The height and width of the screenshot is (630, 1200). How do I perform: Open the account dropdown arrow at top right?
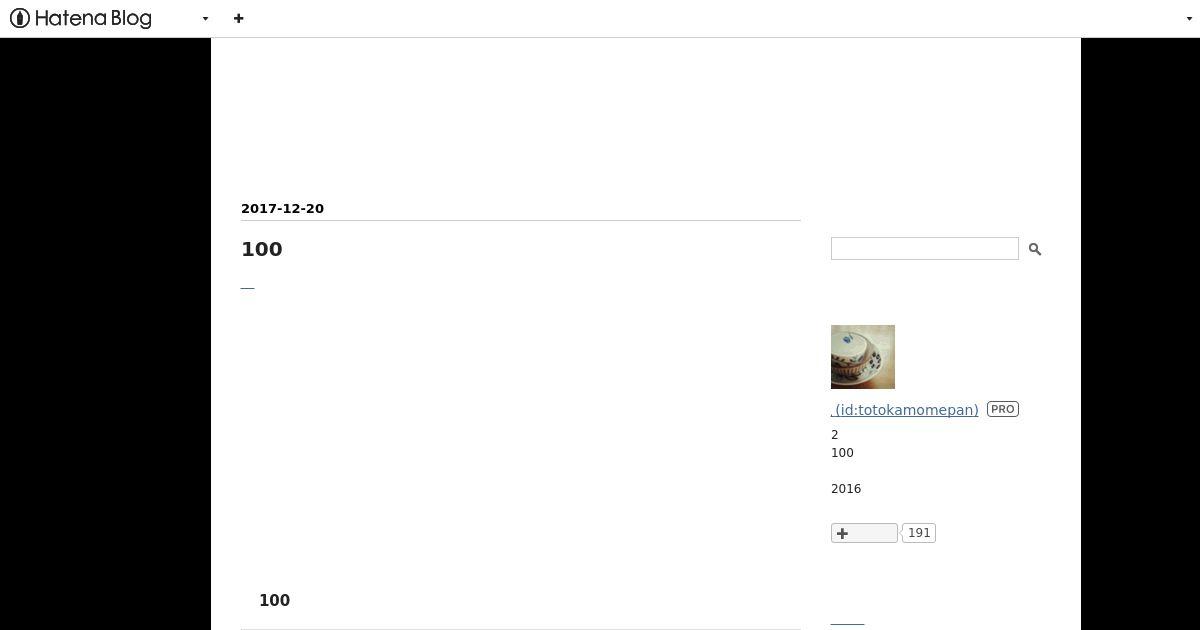click(1189, 19)
